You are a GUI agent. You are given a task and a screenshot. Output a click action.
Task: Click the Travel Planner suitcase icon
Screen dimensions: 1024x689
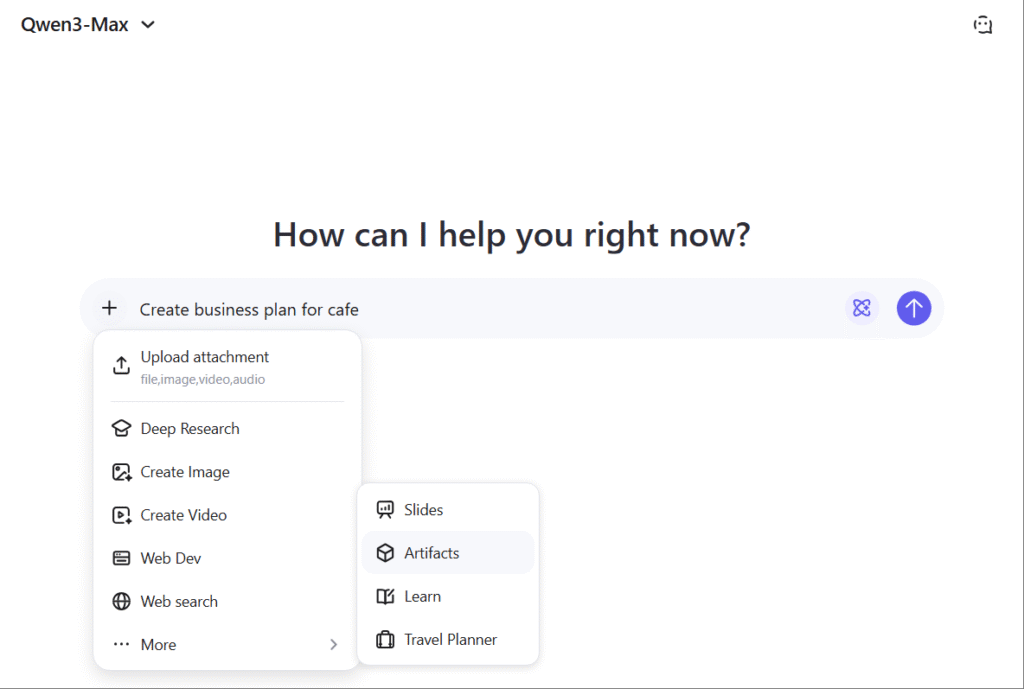point(385,639)
